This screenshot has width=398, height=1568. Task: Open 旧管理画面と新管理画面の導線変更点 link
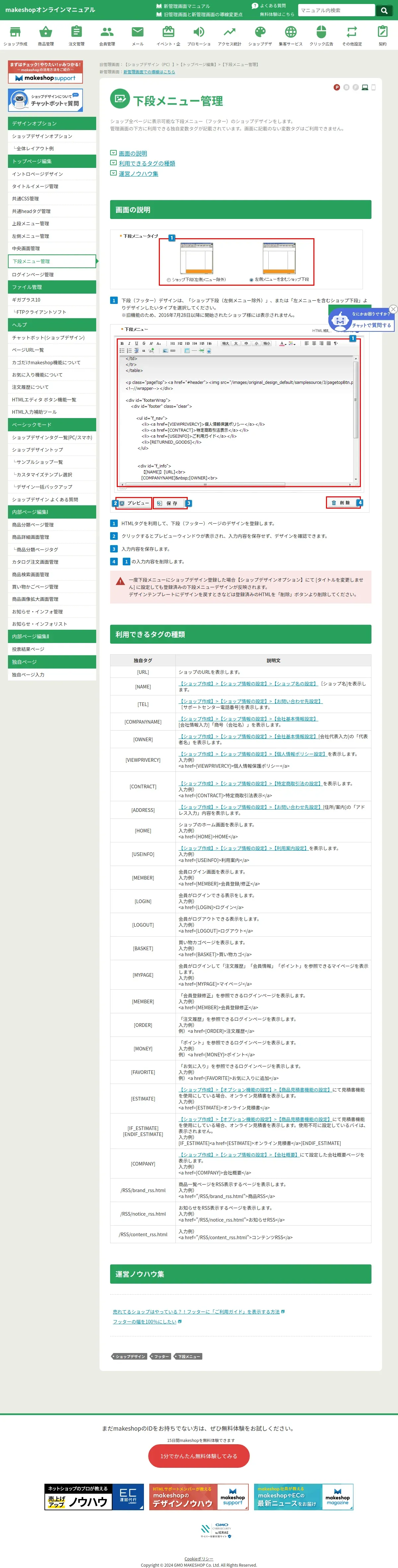[203, 14]
